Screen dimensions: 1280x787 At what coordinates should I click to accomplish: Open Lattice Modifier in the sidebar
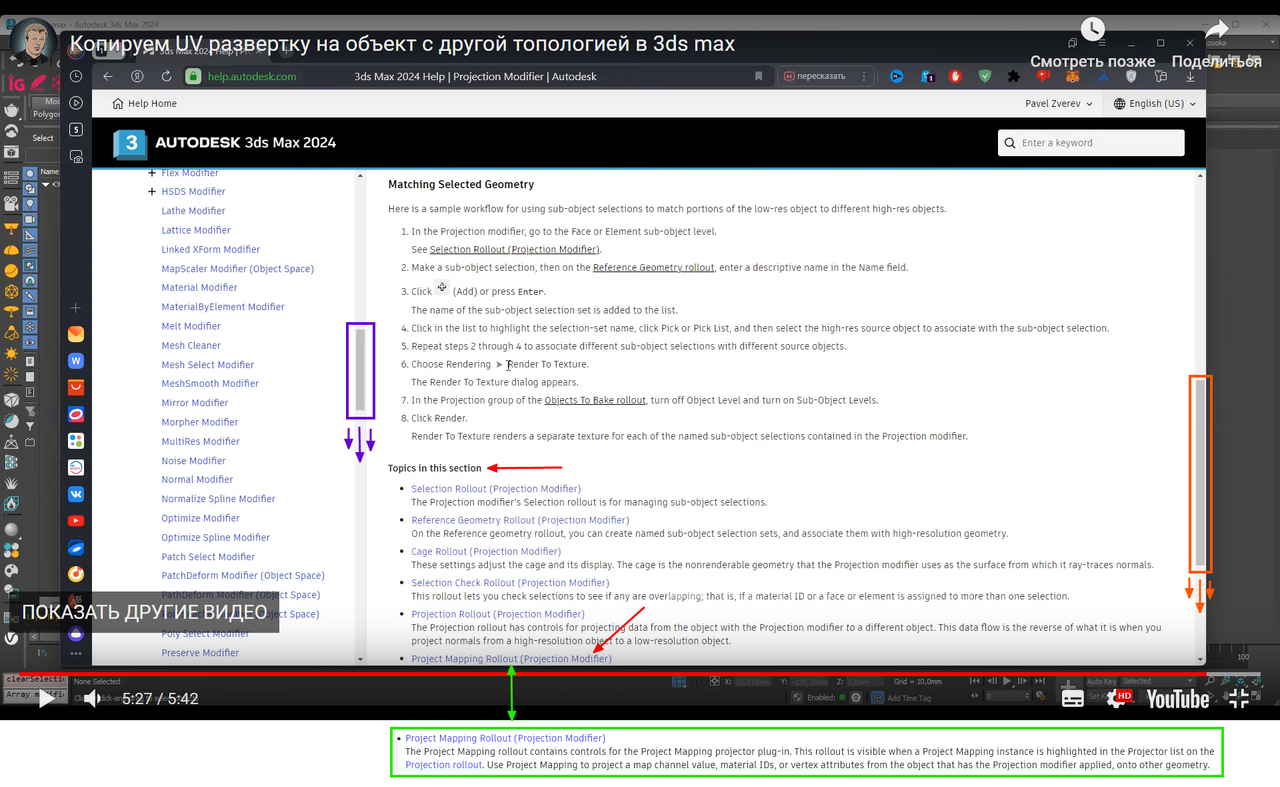pyautogui.click(x=196, y=230)
